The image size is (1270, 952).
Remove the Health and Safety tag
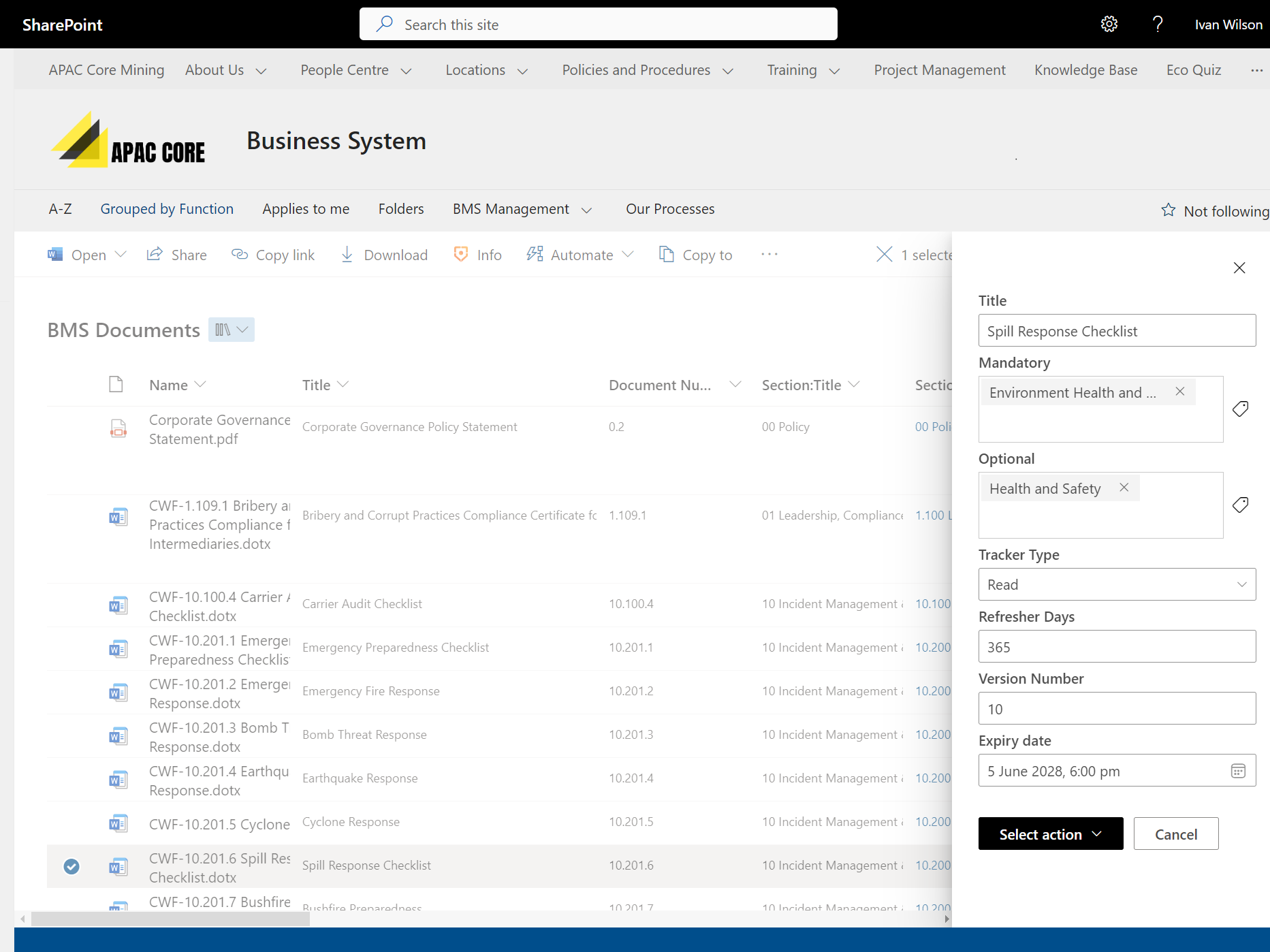click(1124, 488)
